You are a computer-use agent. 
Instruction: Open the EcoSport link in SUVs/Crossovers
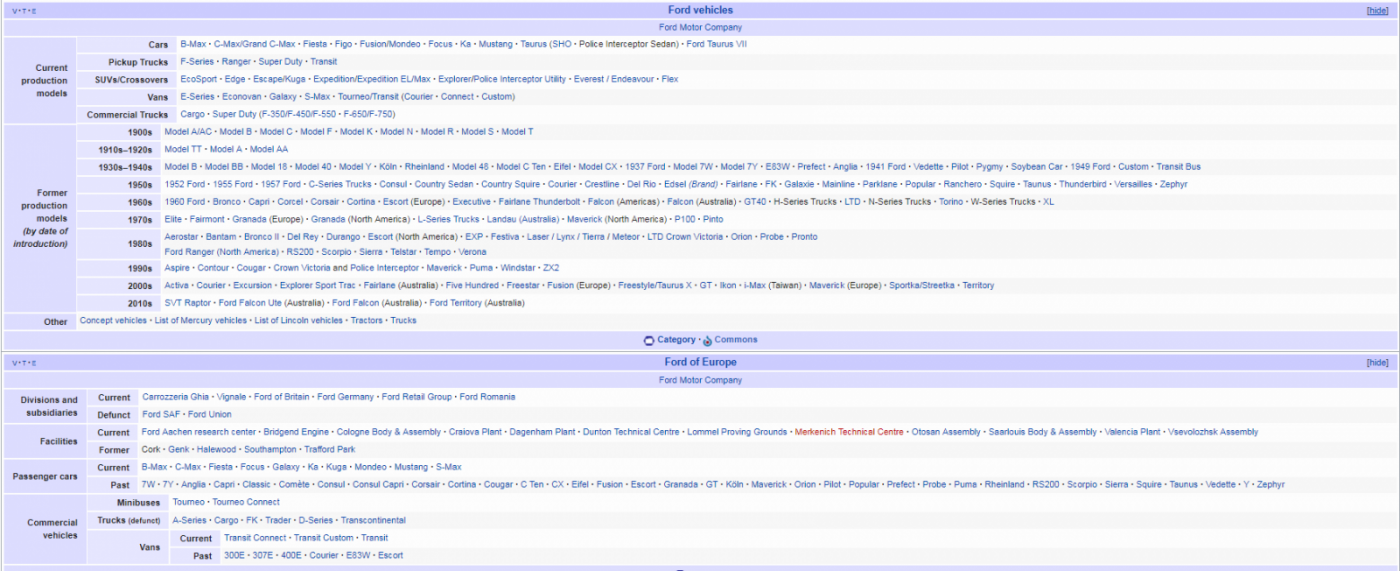198,79
